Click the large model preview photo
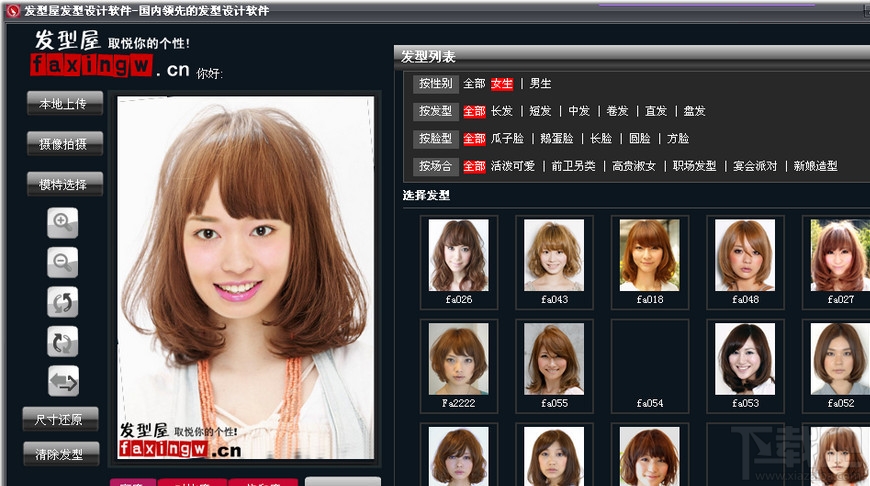This screenshot has width=870, height=486. tap(246, 278)
